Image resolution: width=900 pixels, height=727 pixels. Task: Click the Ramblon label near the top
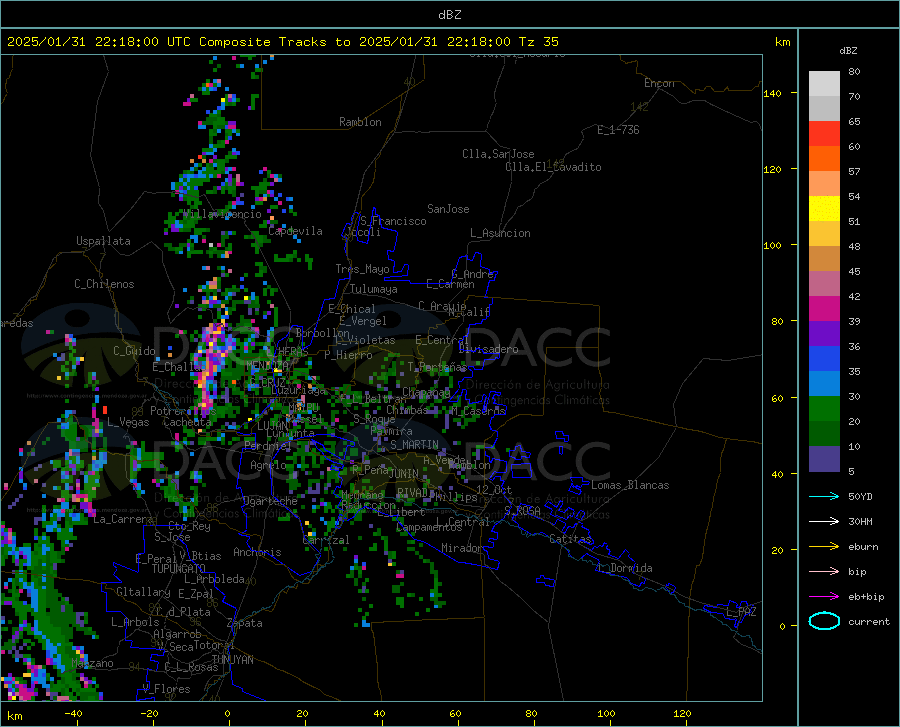tap(360, 122)
